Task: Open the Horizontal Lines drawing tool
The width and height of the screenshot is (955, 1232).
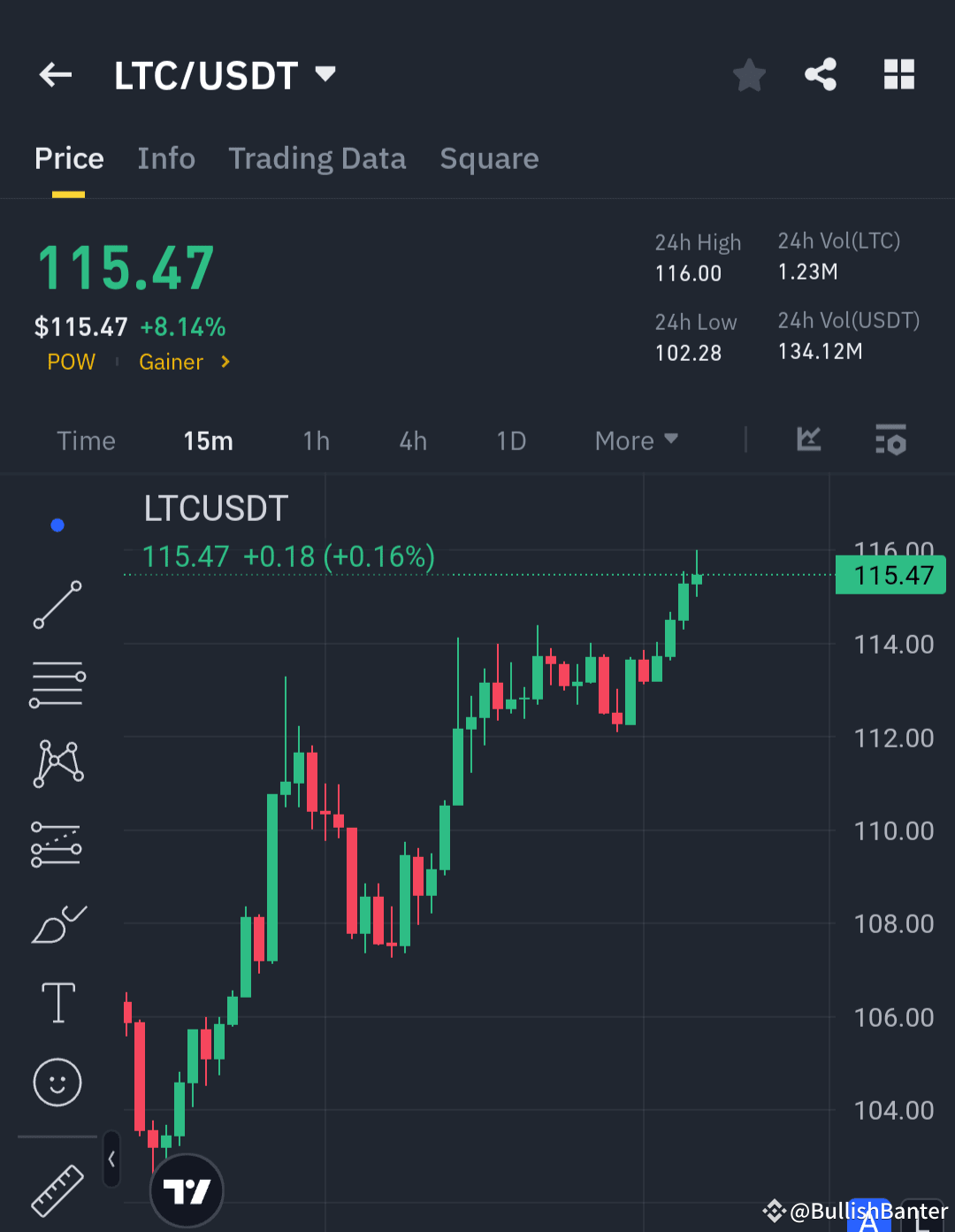Action: [x=57, y=683]
